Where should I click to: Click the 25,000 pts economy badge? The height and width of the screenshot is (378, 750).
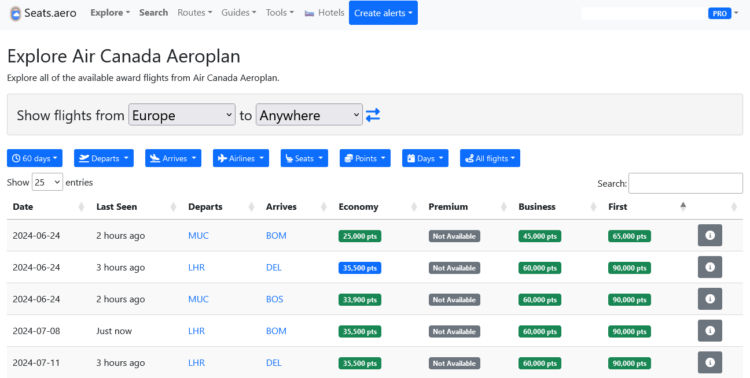[x=360, y=236]
